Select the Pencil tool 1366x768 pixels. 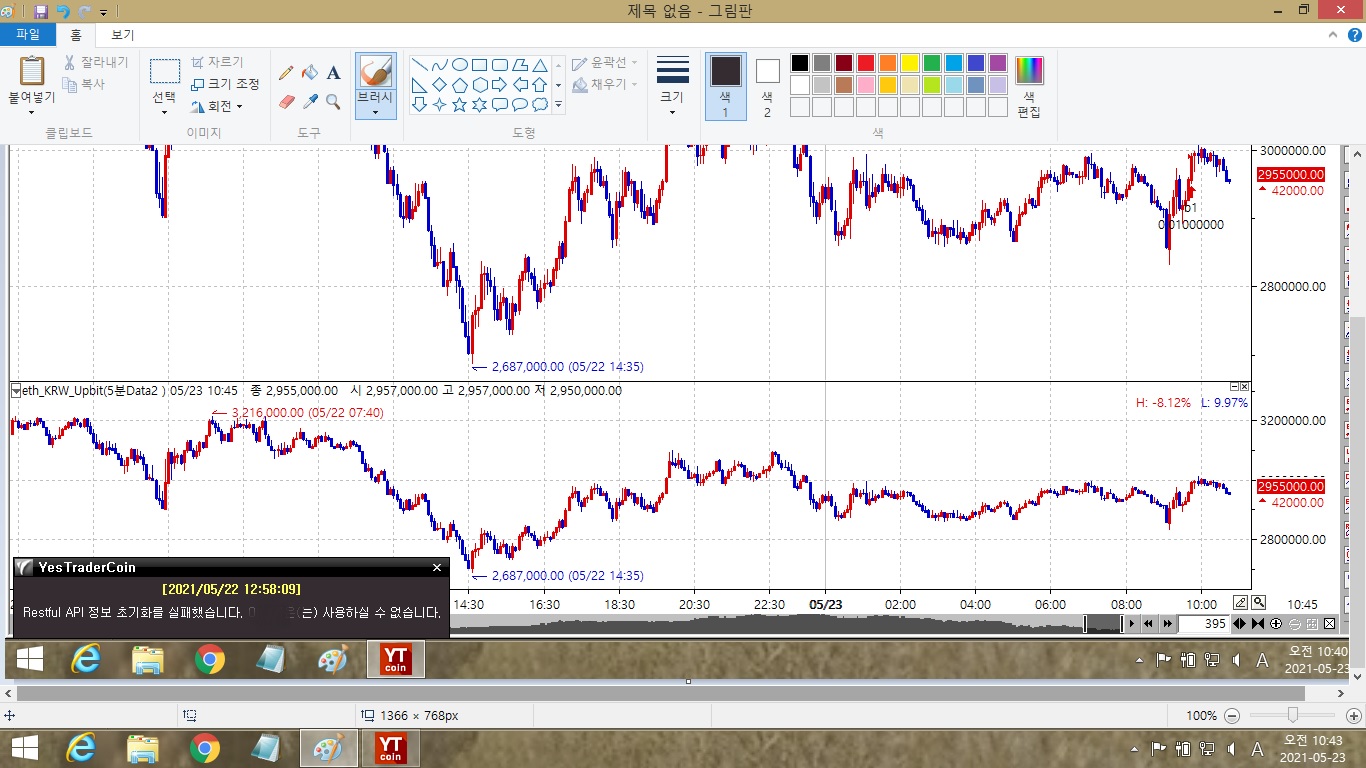286,73
